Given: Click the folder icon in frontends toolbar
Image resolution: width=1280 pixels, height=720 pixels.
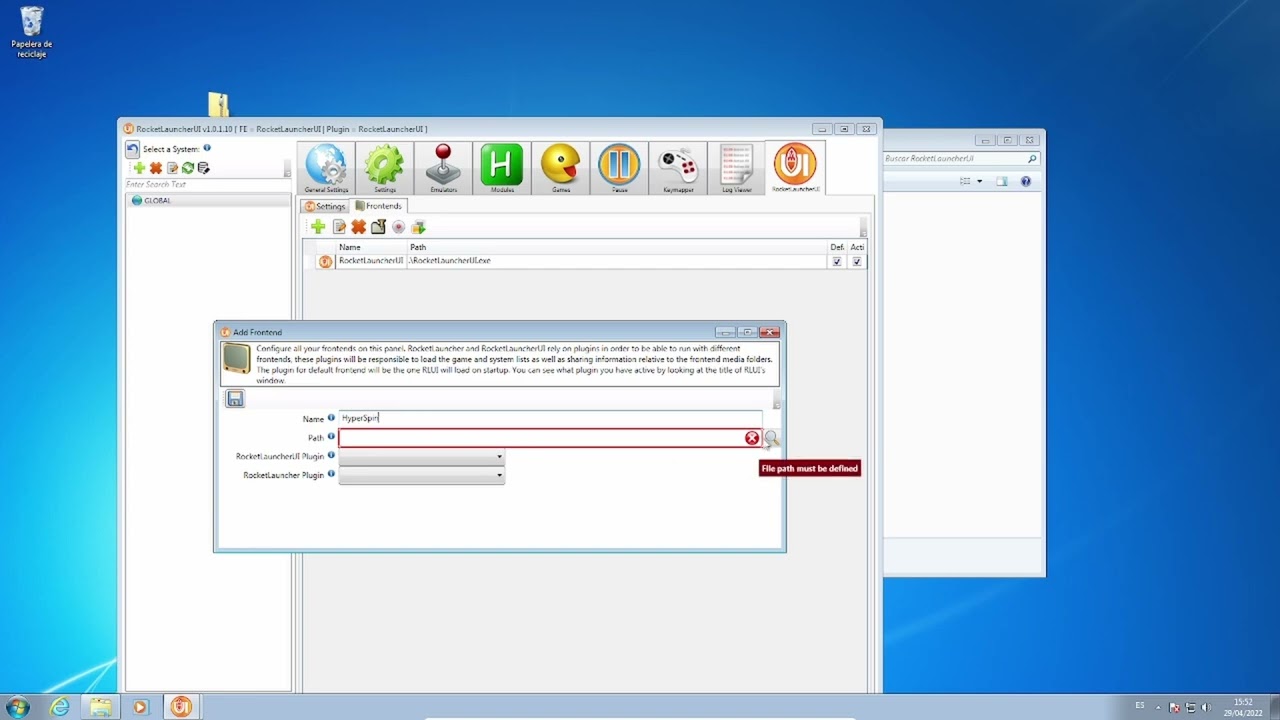Looking at the screenshot, I should (x=378, y=227).
